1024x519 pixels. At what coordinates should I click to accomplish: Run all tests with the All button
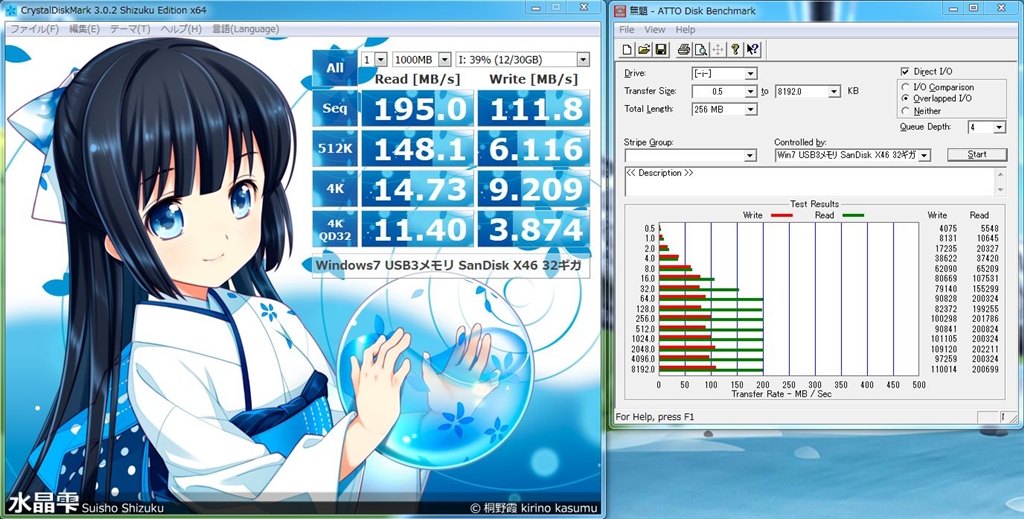coord(335,68)
